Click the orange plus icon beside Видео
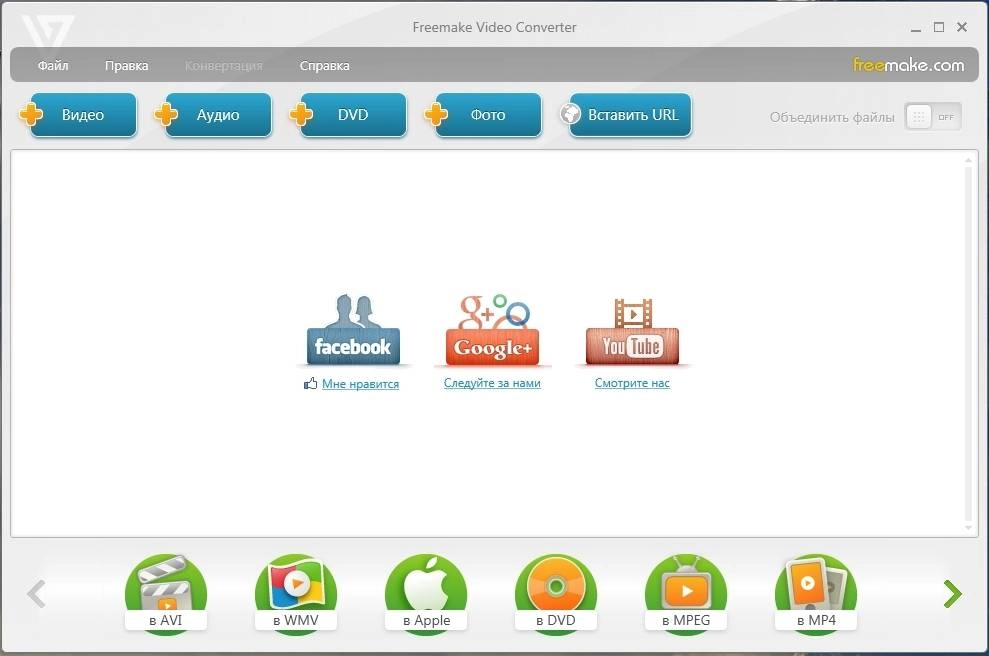This screenshot has width=989, height=656. pos(31,115)
